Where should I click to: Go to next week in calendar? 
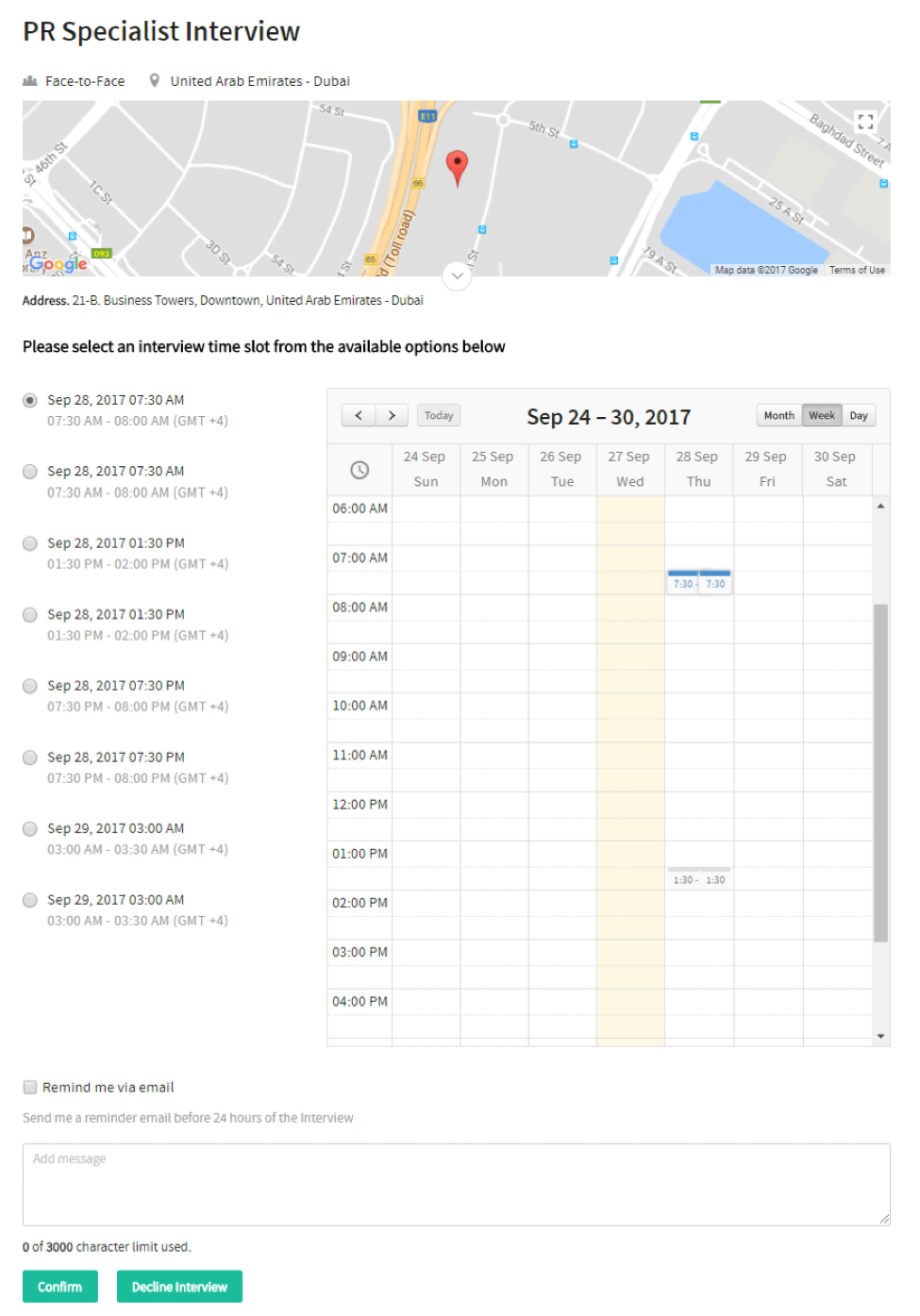(392, 416)
